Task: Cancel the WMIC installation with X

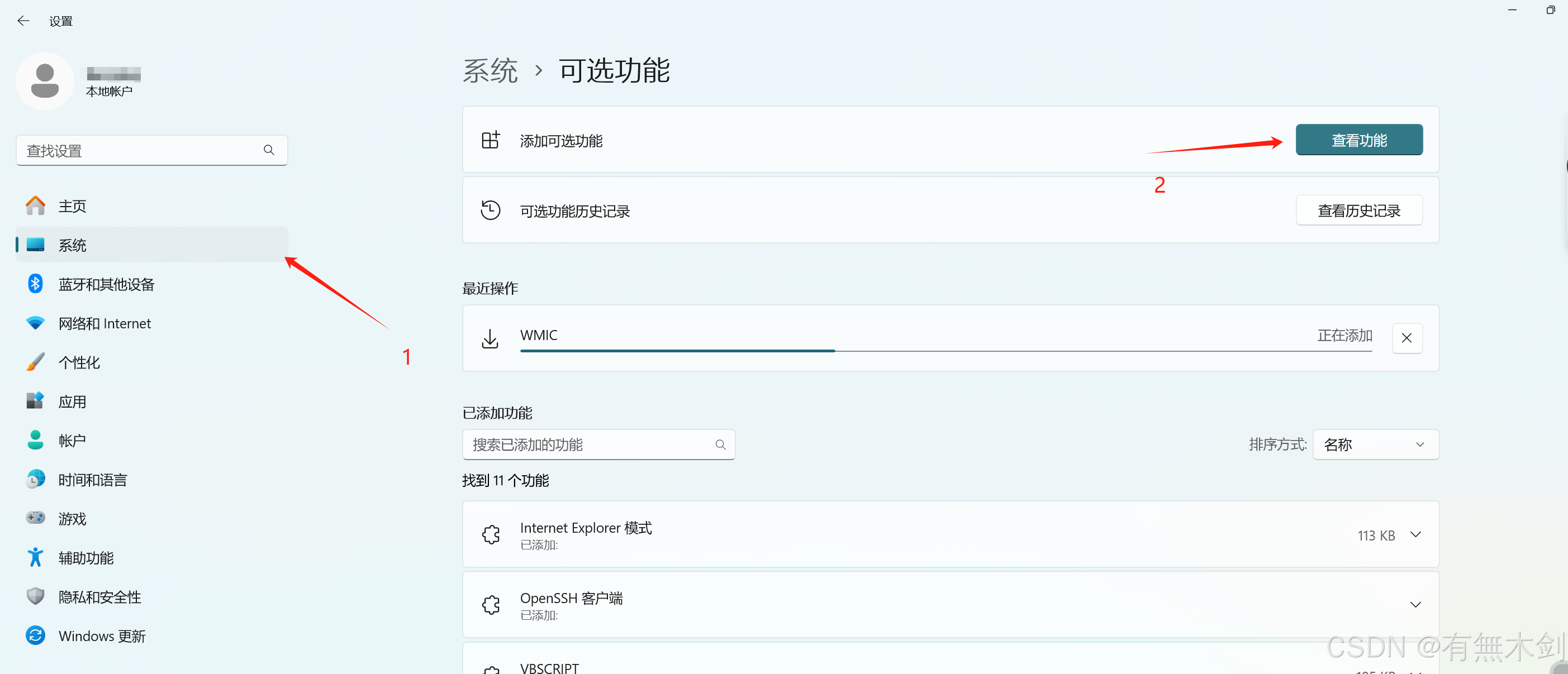Action: tap(1406, 338)
